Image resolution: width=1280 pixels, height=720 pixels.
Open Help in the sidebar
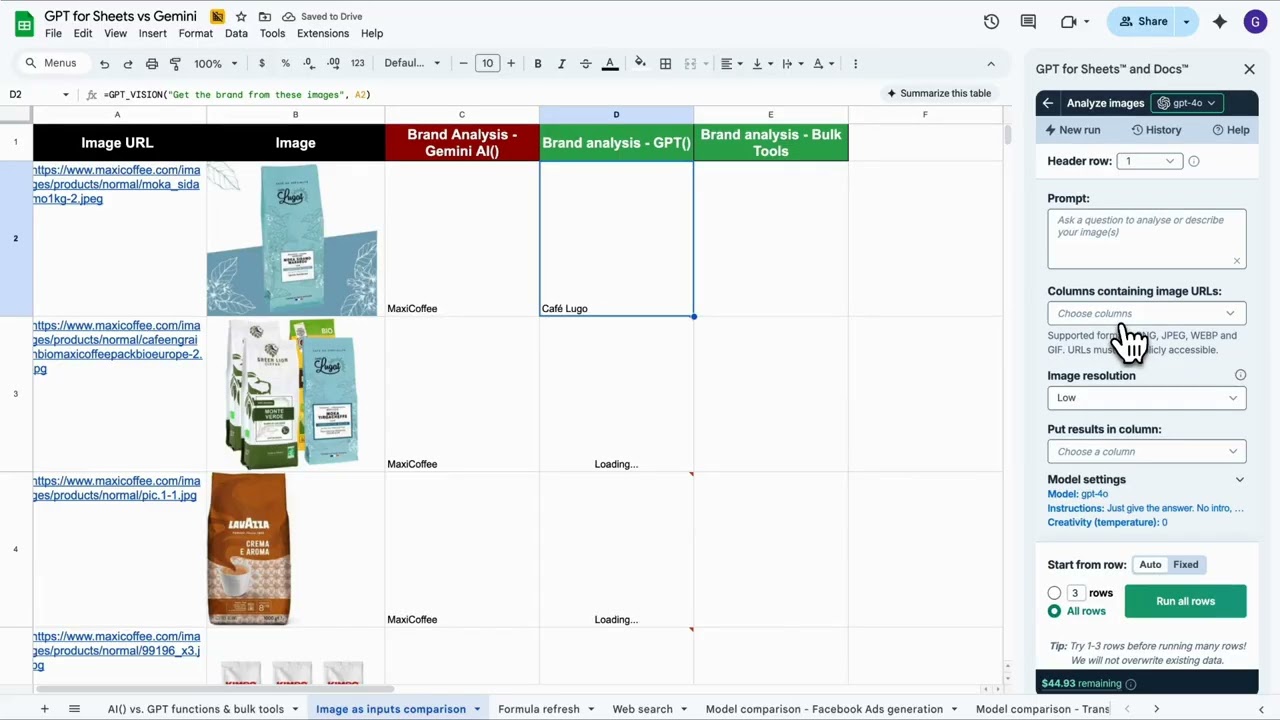1231,130
